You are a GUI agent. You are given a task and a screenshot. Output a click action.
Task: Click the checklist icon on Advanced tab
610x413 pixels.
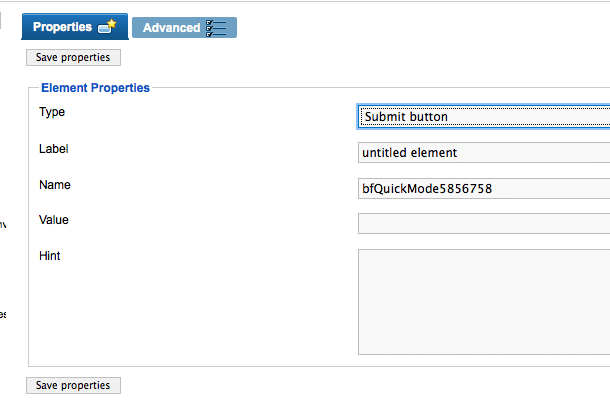[216, 28]
